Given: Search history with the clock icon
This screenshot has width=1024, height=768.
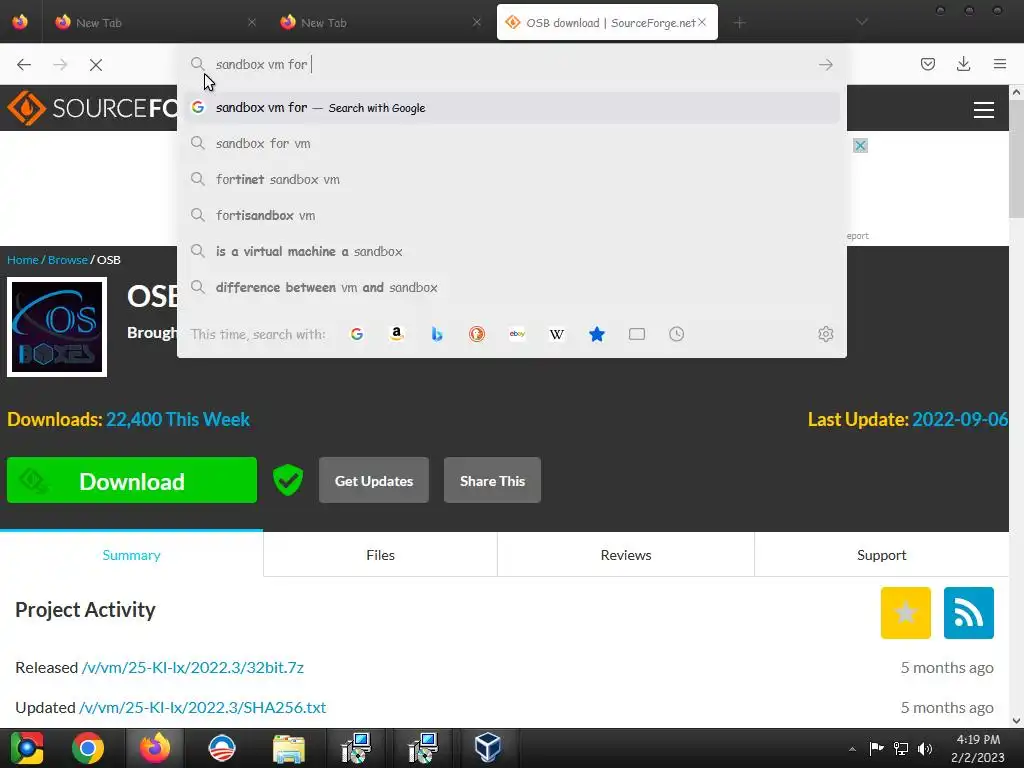Looking at the screenshot, I should (677, 334).
